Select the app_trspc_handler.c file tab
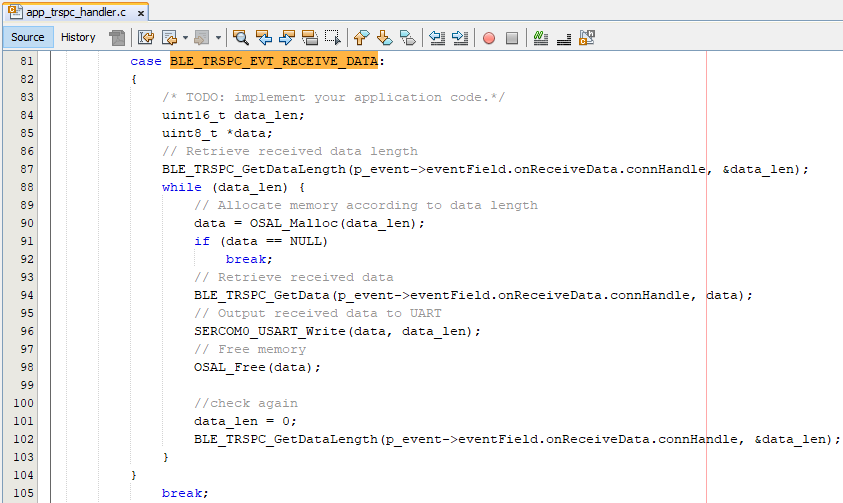 click(69, 12)
